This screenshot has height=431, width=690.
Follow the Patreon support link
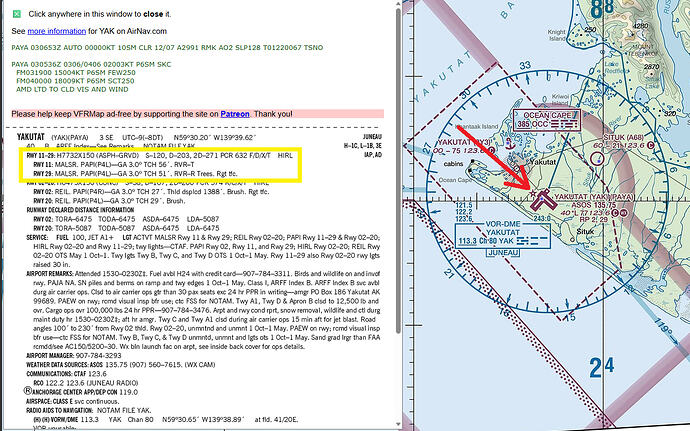[235, 114]
